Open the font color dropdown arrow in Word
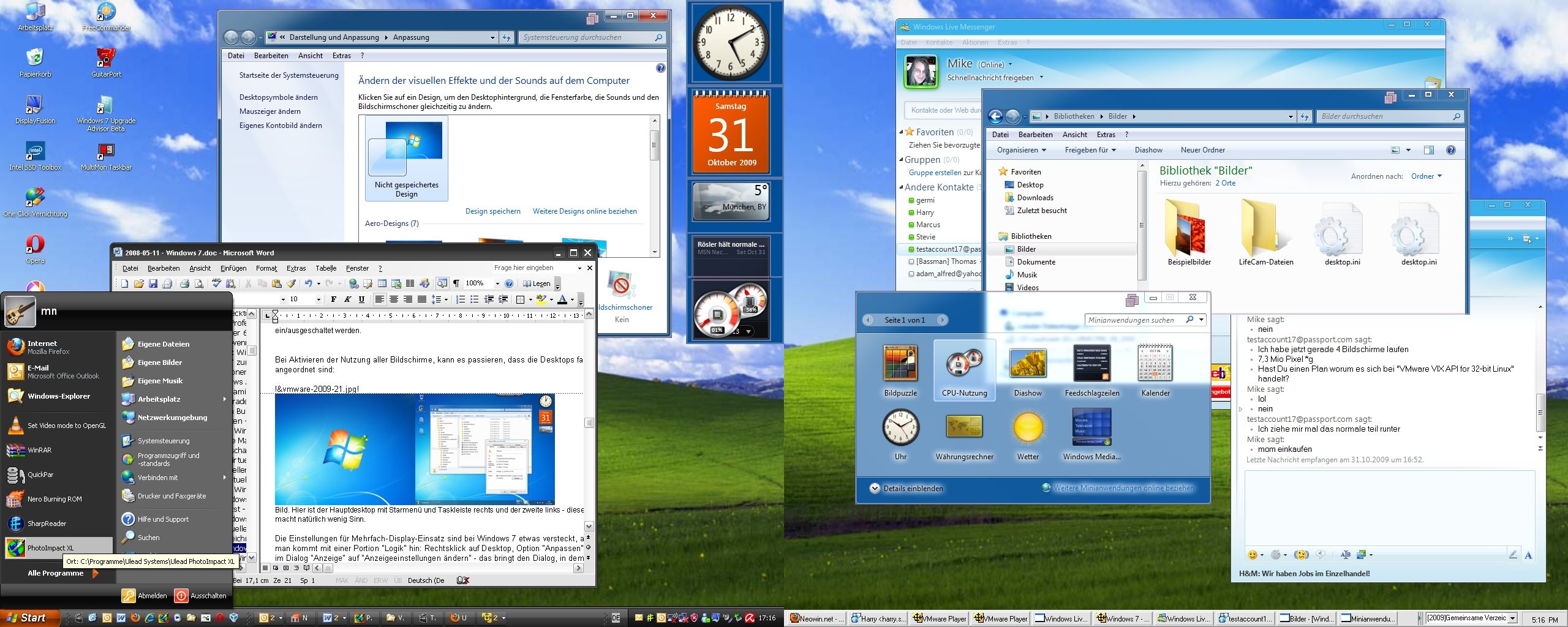The image size is (1568, 627). coord(572,299)
